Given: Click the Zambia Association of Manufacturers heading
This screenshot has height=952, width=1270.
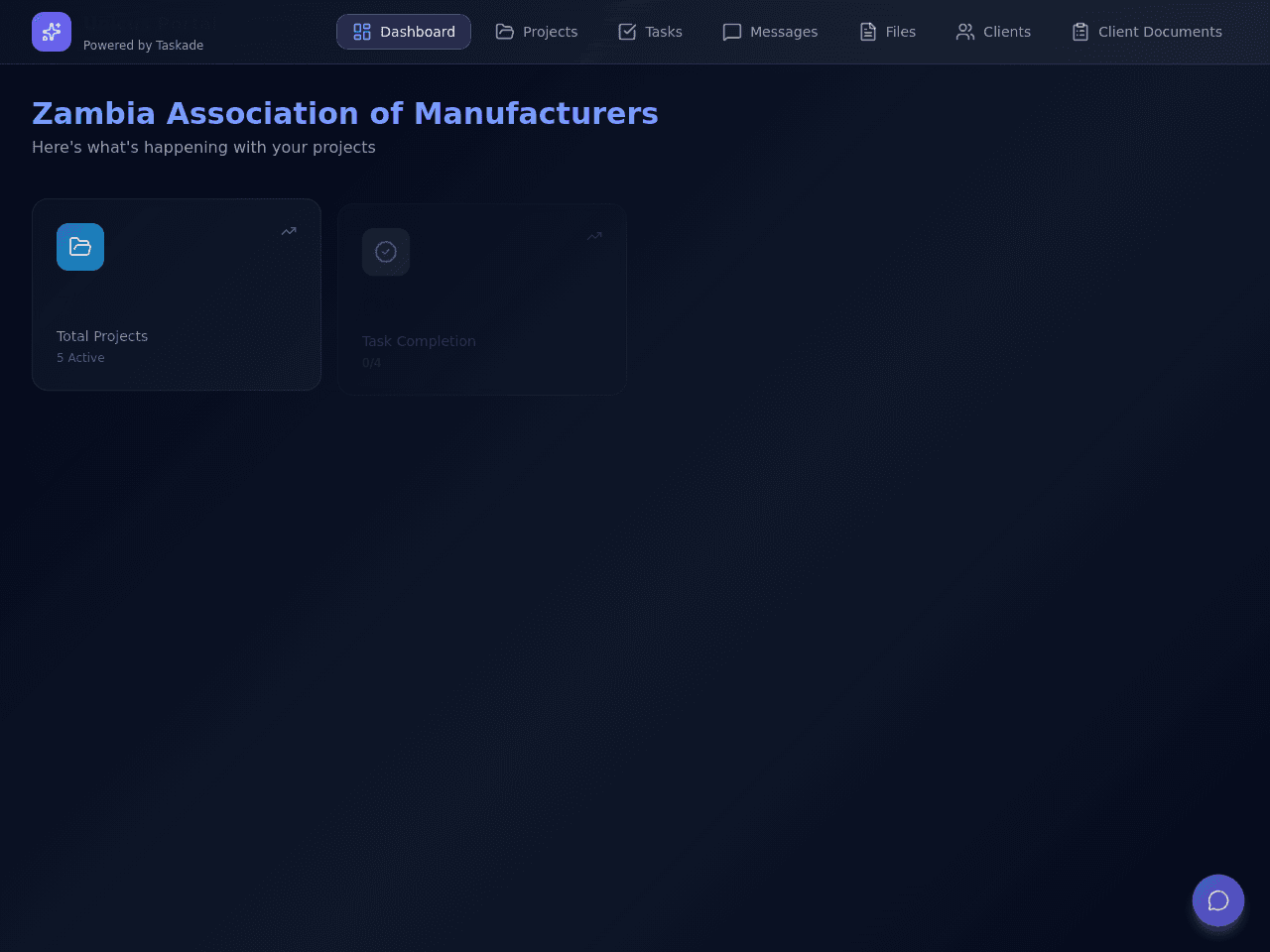Looking at the screenshot, I should point(345,113).
